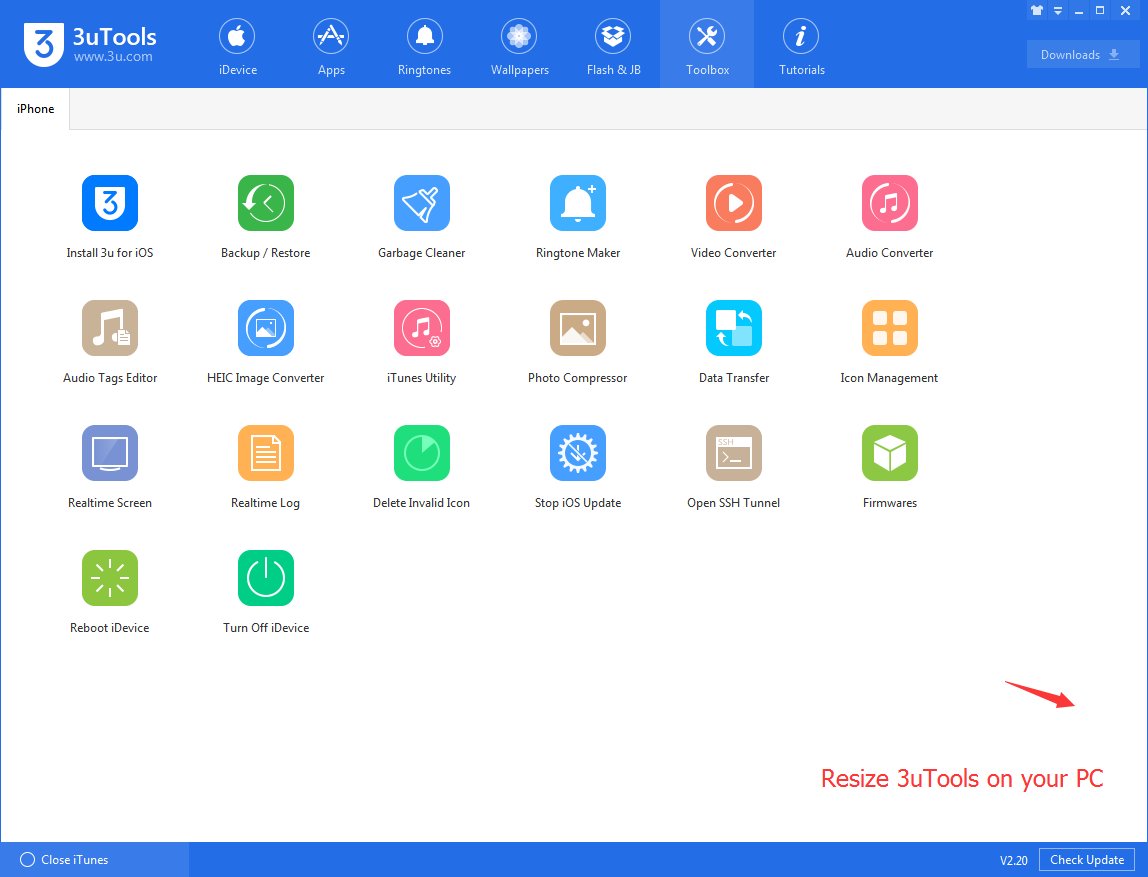Launch the Backup / Restore tool

tap(266, 203)
